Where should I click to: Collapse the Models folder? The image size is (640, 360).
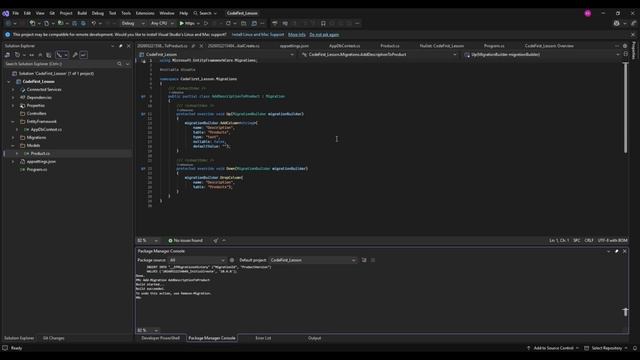coord(13,145)
